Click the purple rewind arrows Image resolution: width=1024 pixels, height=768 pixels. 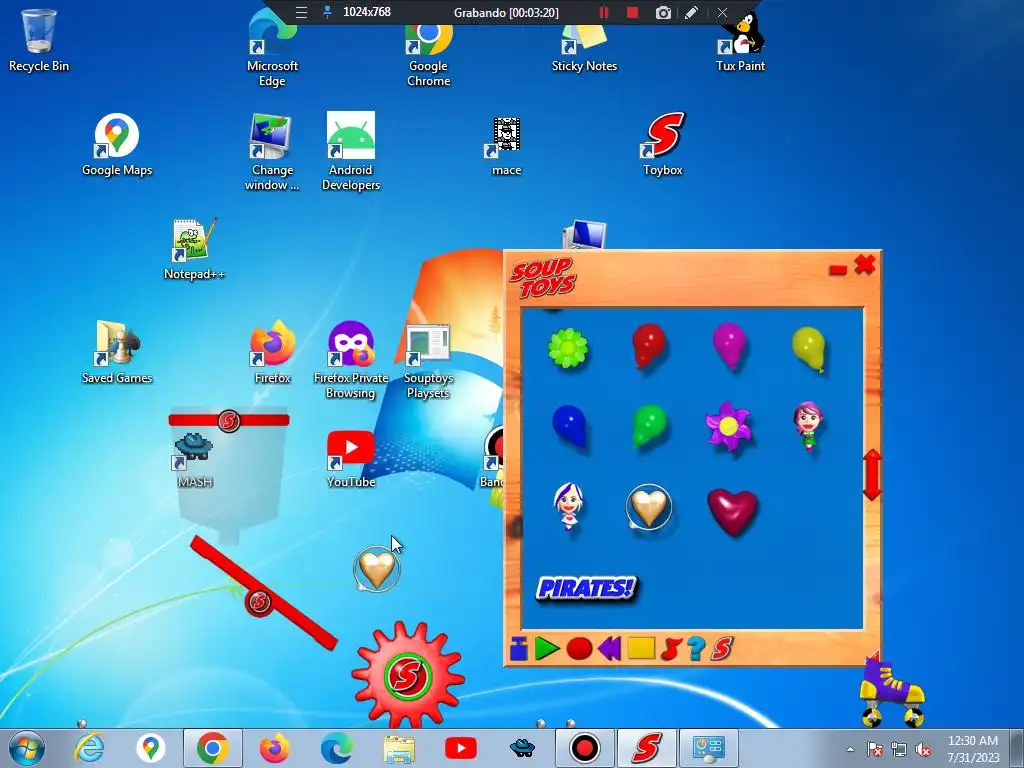pyautogui.click(x=609, y=648)
